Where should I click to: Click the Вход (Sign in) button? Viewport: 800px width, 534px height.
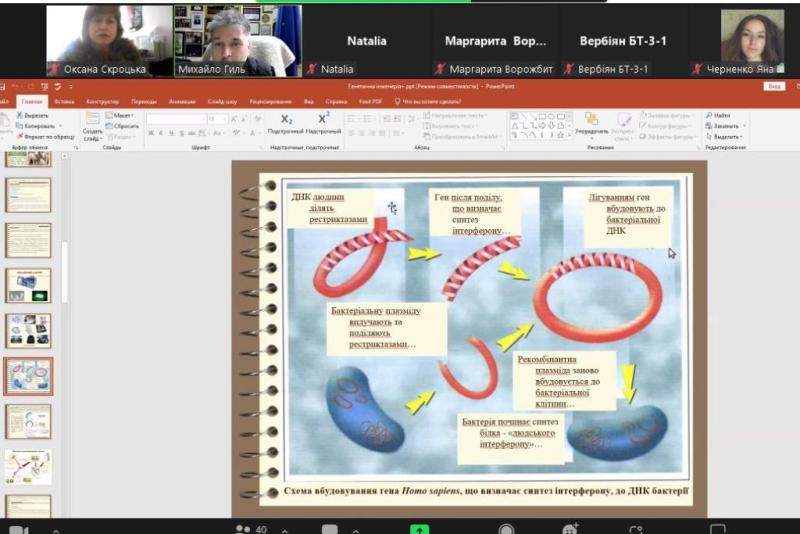[x=773, y=87]
